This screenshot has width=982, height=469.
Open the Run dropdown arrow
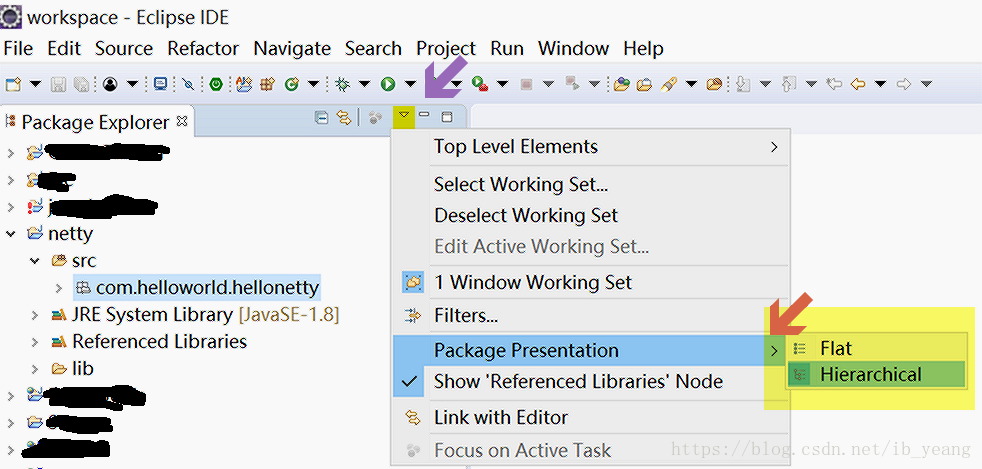(410, 84)
